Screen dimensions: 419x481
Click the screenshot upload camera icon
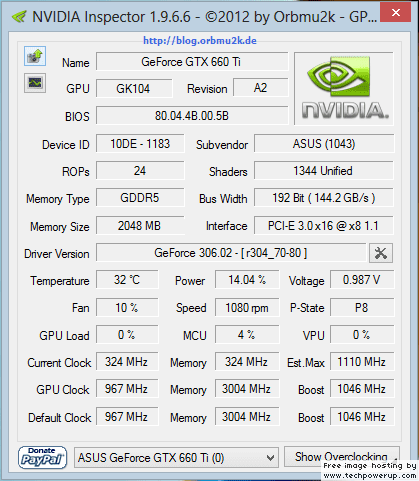click(x=35, y=56)
